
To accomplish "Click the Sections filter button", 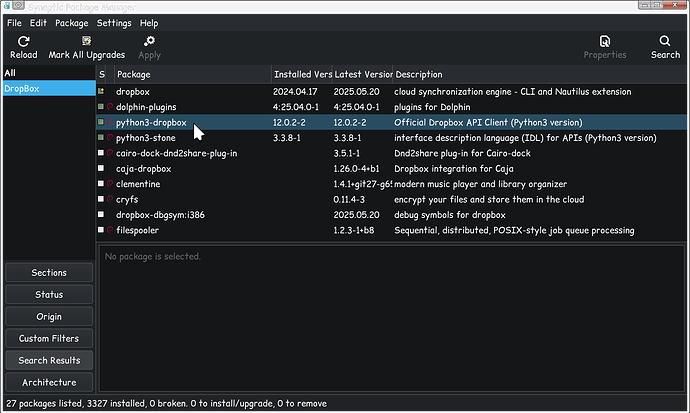I will pyautogui.click(x=49, y=273).
